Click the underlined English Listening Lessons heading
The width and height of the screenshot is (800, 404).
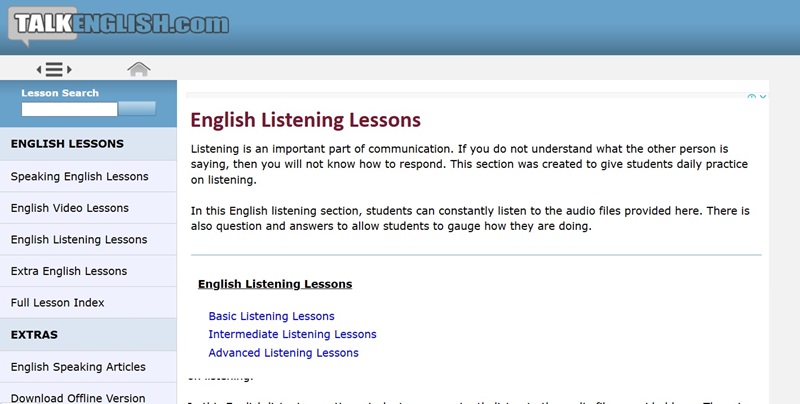coord(275,284)
